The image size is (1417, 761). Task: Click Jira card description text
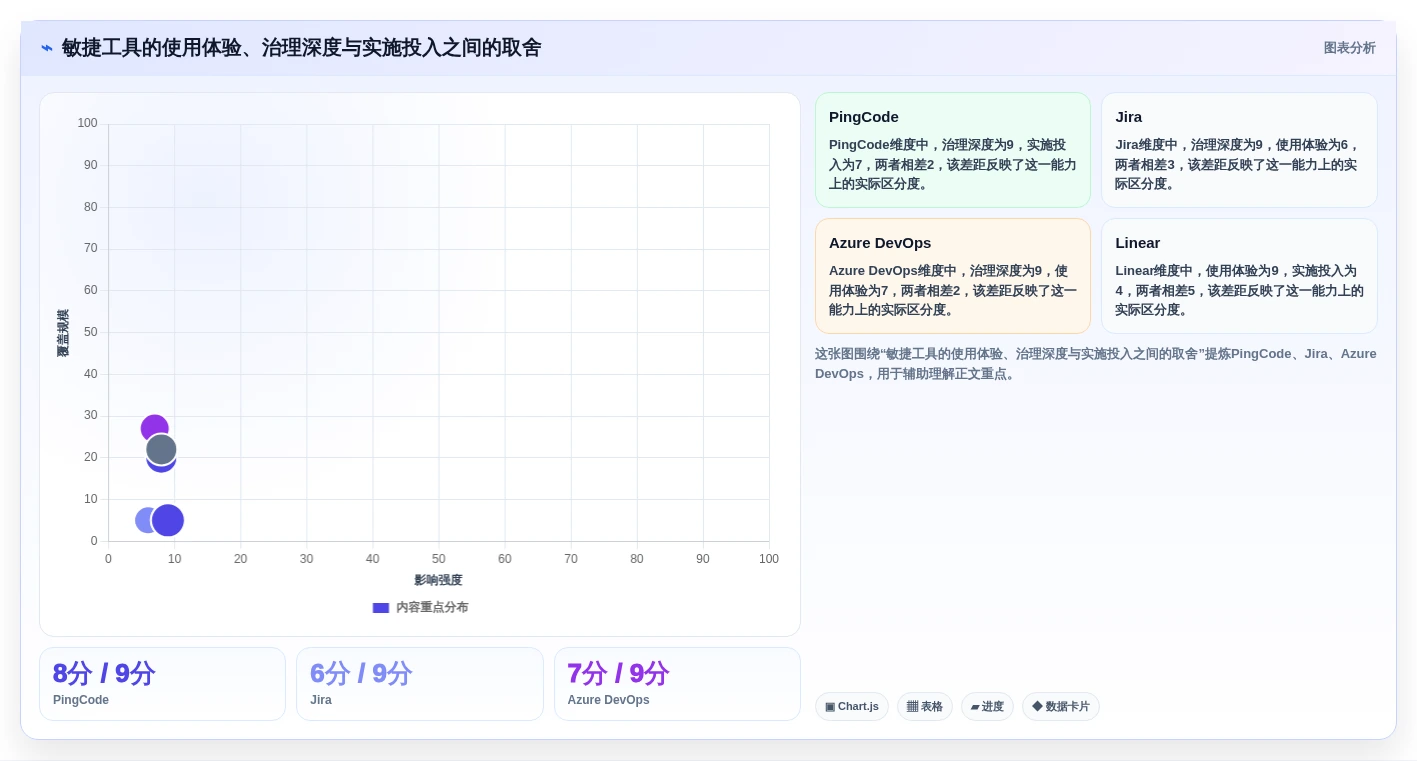1239,164
